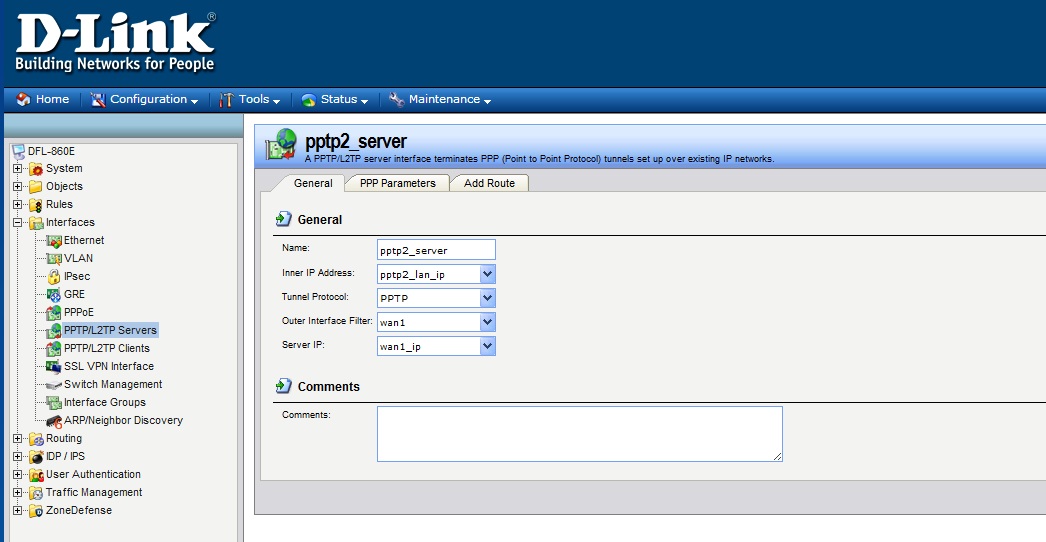Collapse the Interfaces tree node
This screenshot has height=542, width=1046.
point(17,223)
